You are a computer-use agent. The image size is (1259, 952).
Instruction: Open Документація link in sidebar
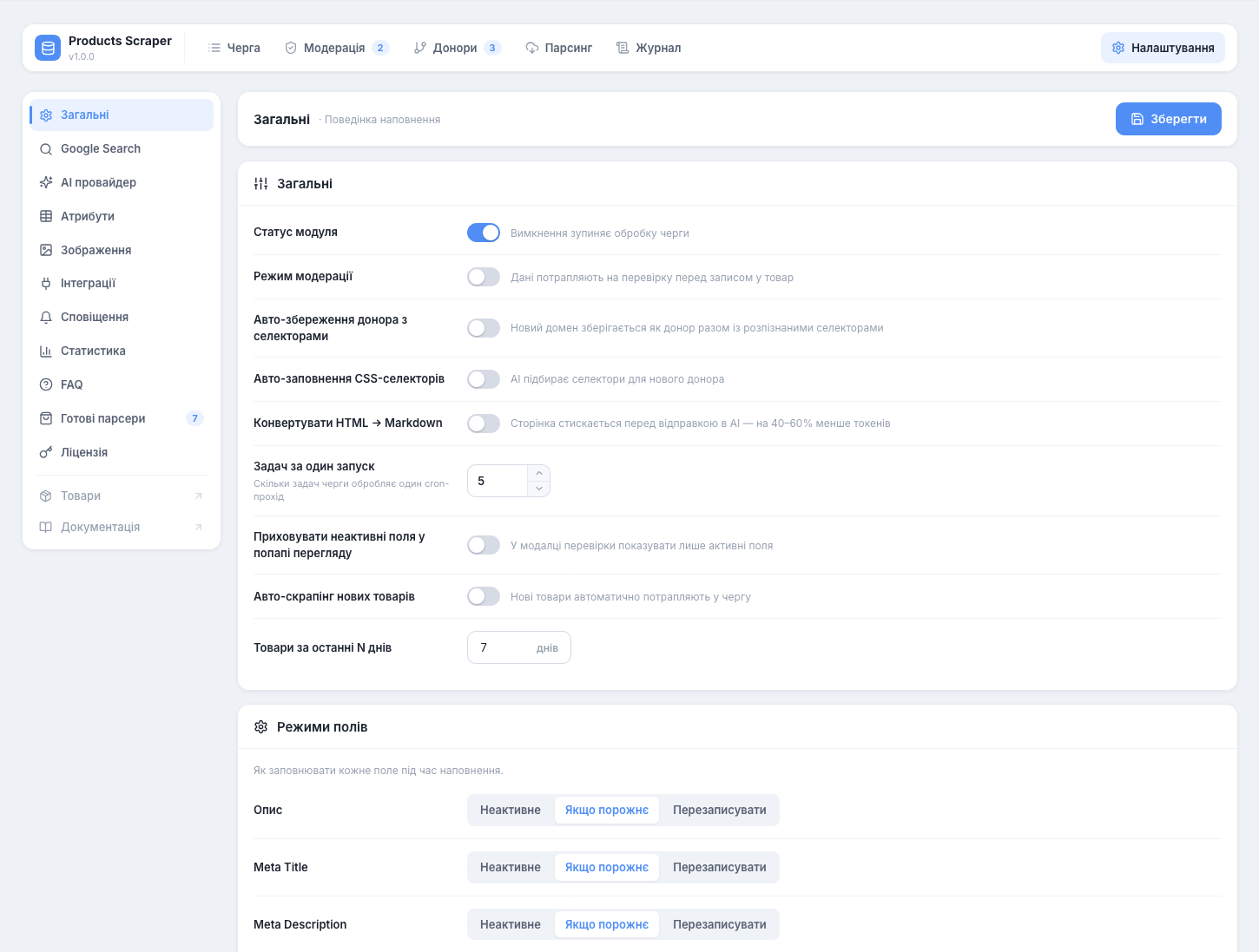tap(122, 528)
